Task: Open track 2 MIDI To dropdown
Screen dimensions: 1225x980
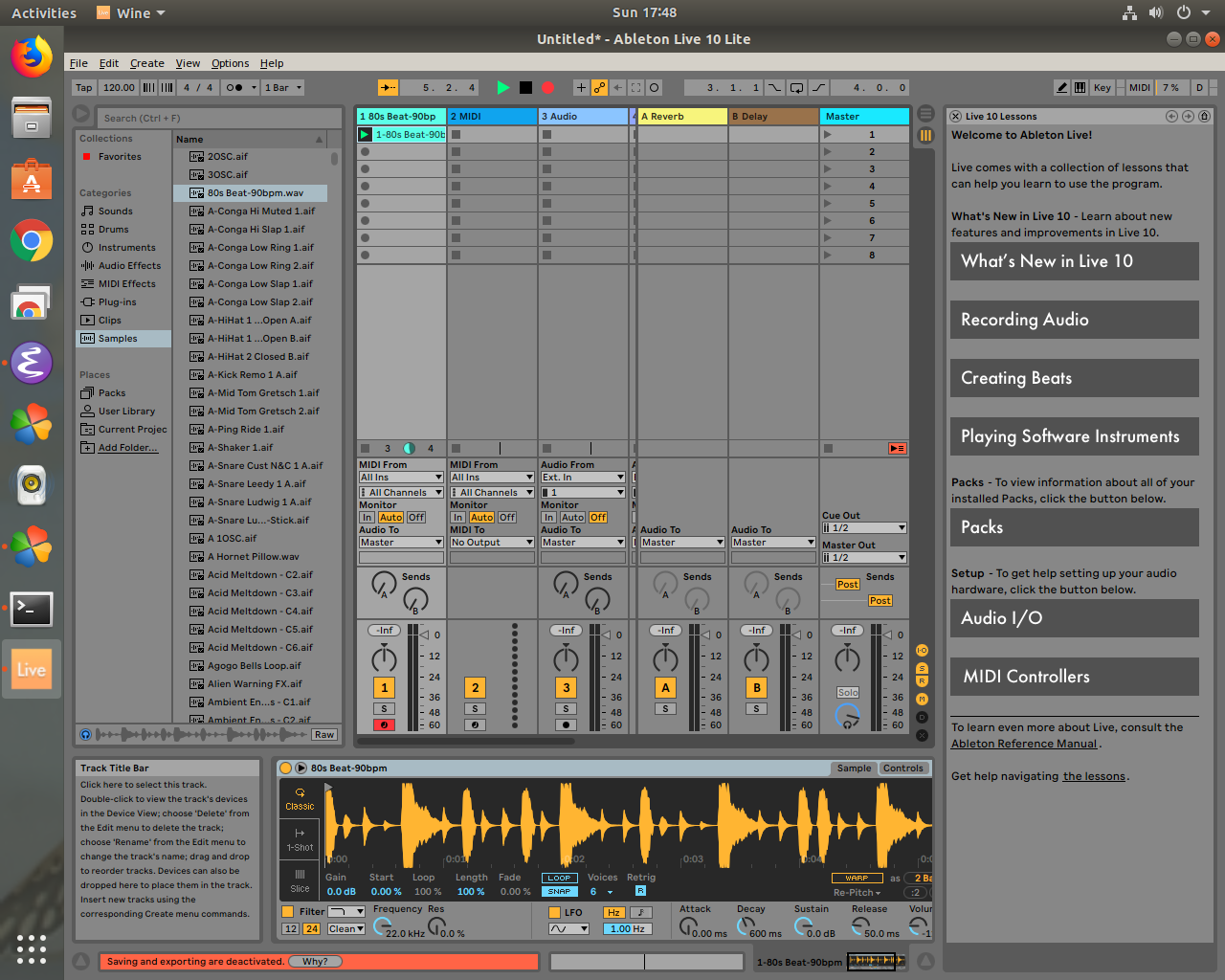Action: point(492,543)
